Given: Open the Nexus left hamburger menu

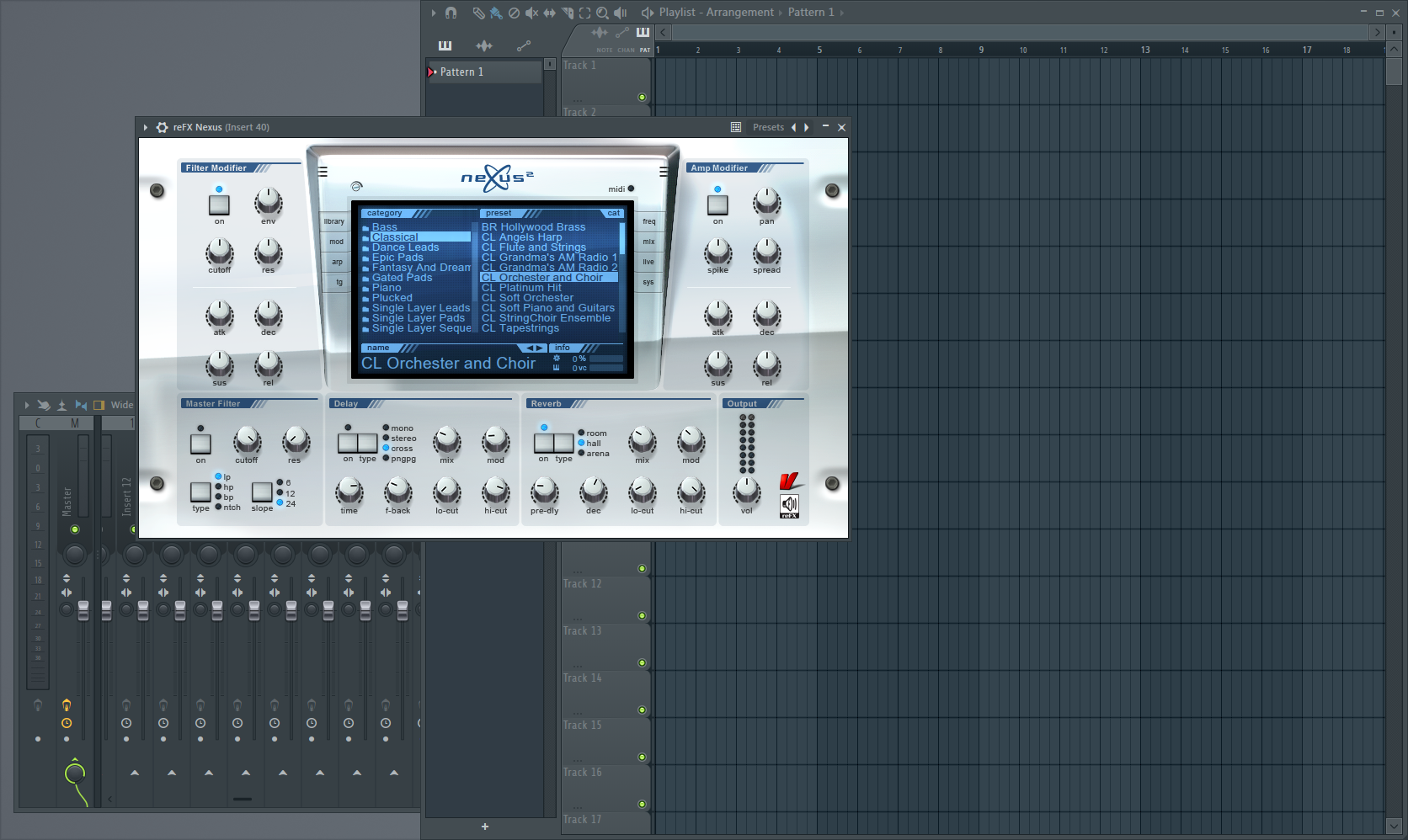Looking at the screenshot, I should point(323,172).
